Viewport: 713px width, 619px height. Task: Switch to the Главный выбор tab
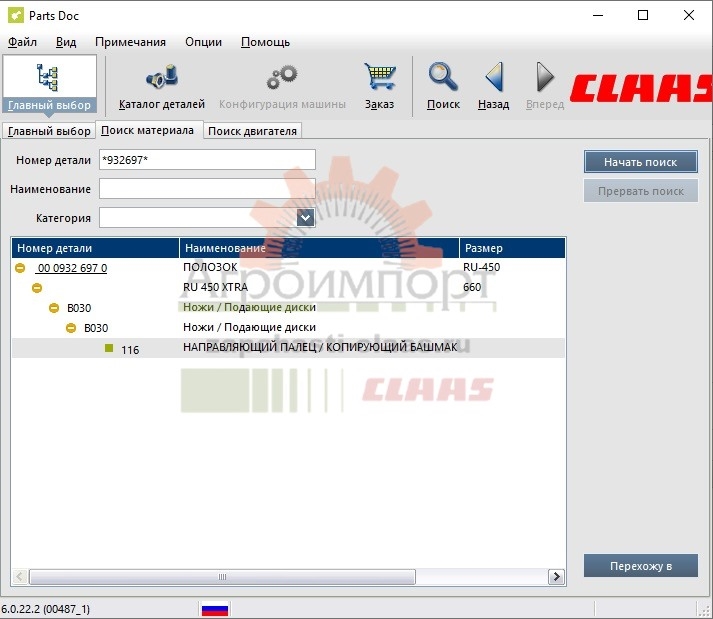click(49, 131)
